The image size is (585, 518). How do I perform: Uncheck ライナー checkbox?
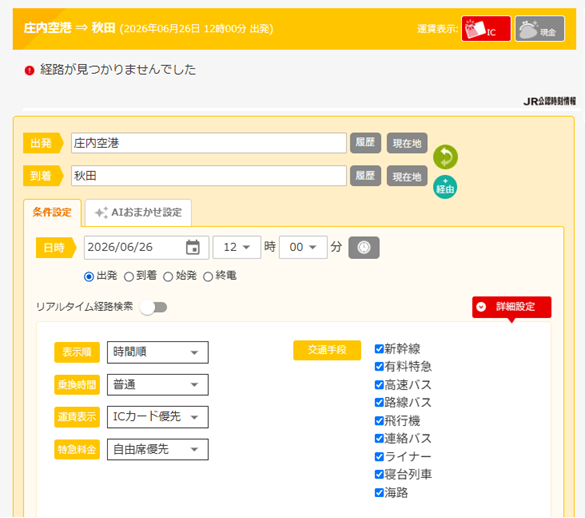click(x=379, y=456)
